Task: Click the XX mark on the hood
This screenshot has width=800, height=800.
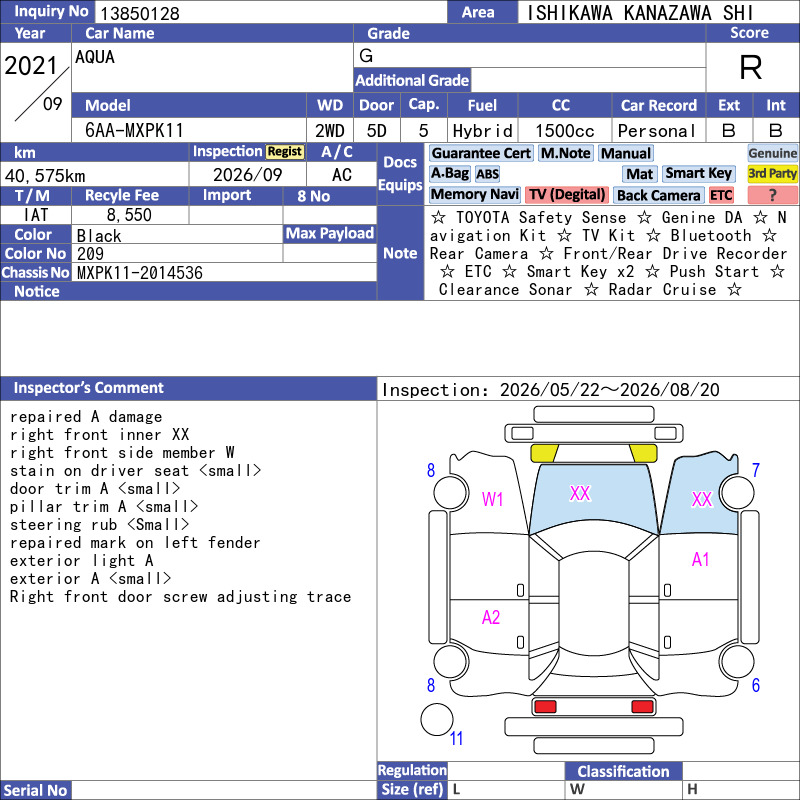Action: (x=580, y=493)
